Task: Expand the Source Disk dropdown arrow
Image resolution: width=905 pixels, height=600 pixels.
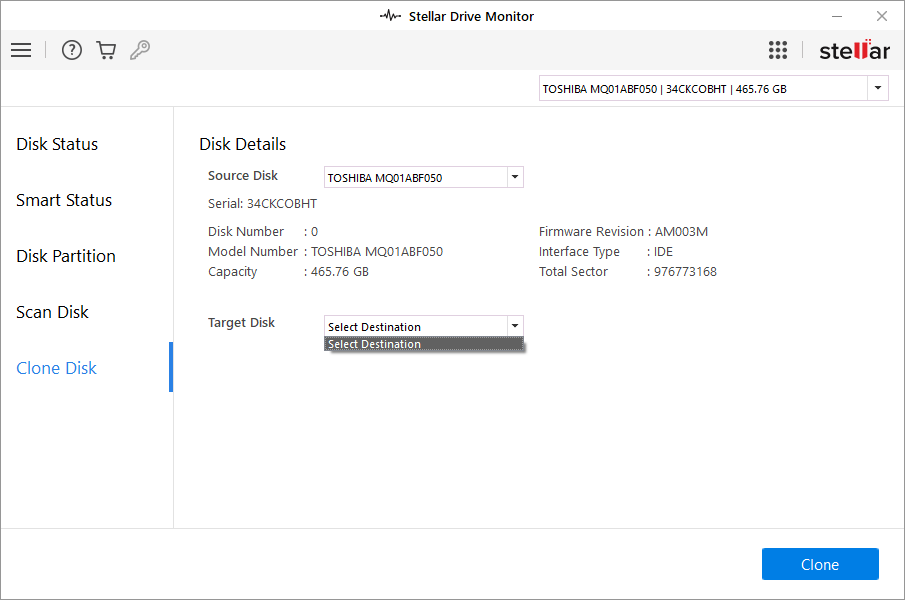Action: (x=515, y=177)
